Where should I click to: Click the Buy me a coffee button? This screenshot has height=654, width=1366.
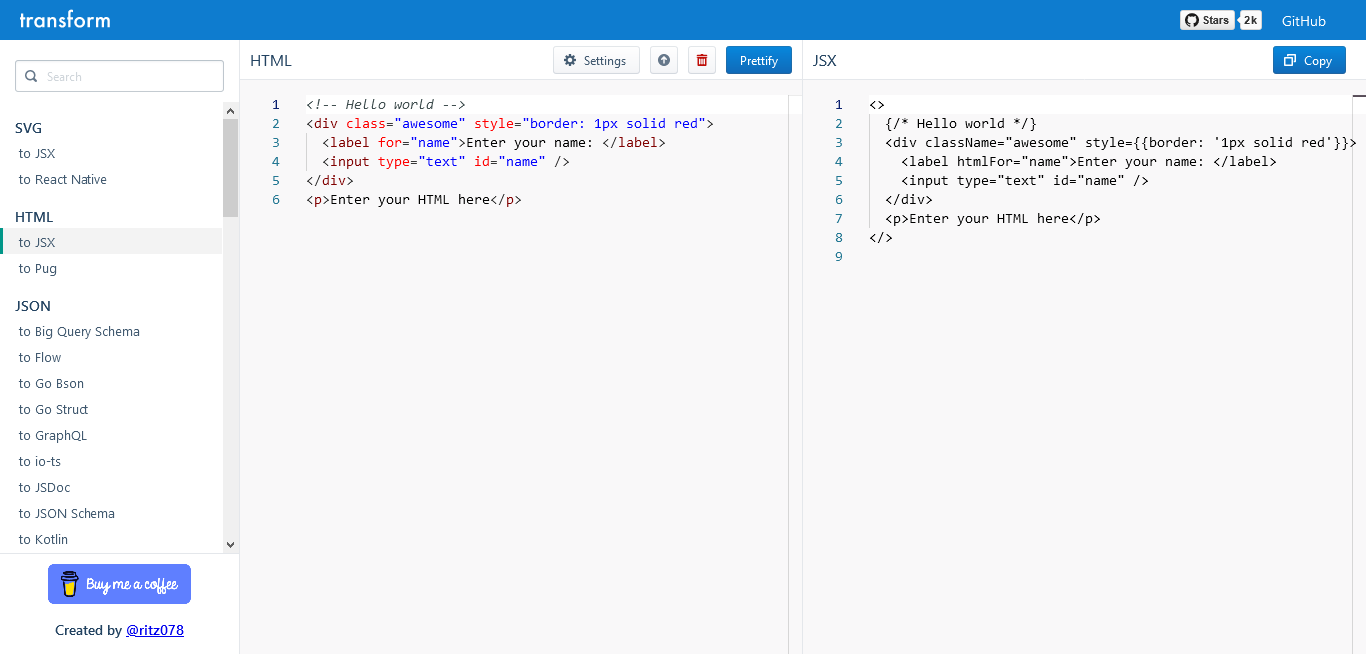tap(119, 583)
